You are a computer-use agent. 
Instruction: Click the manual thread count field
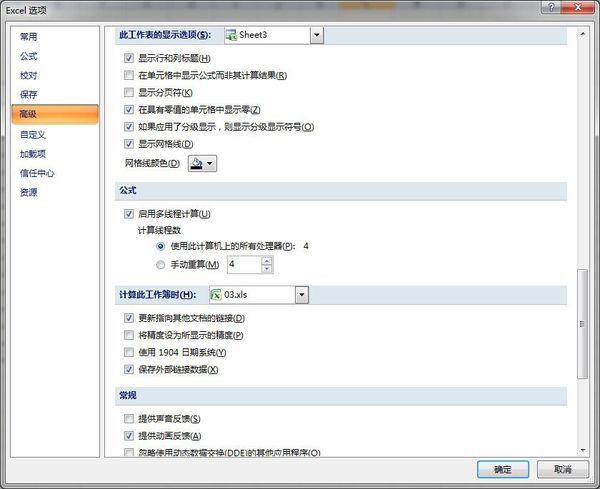pyautogui.click(x=244, y=264)
